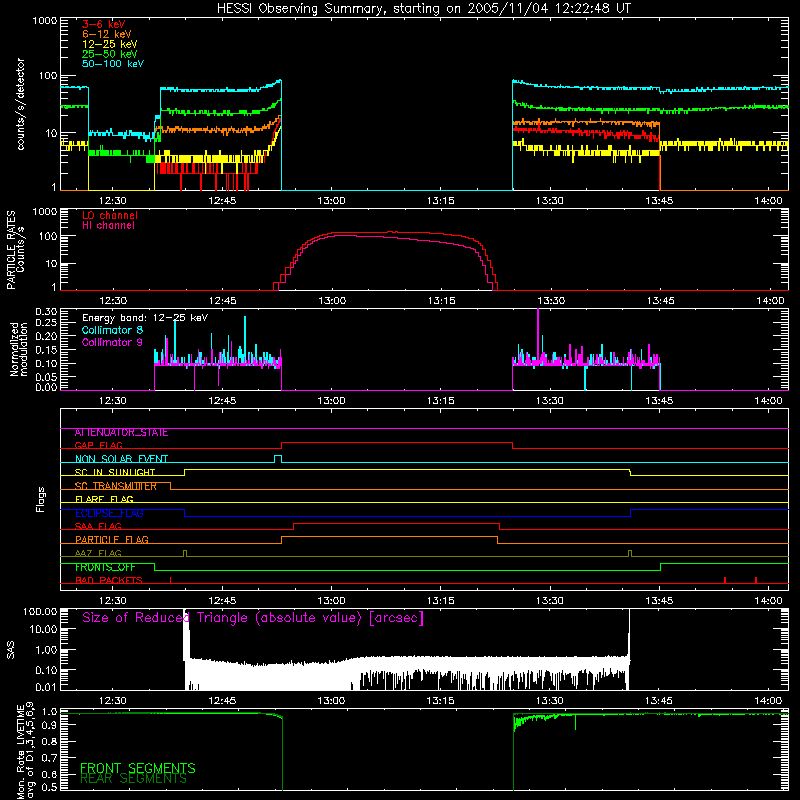This screenshot has height=800, width=800.
Task: Click the GAP_FLAG label
Action: pos(99,445)
